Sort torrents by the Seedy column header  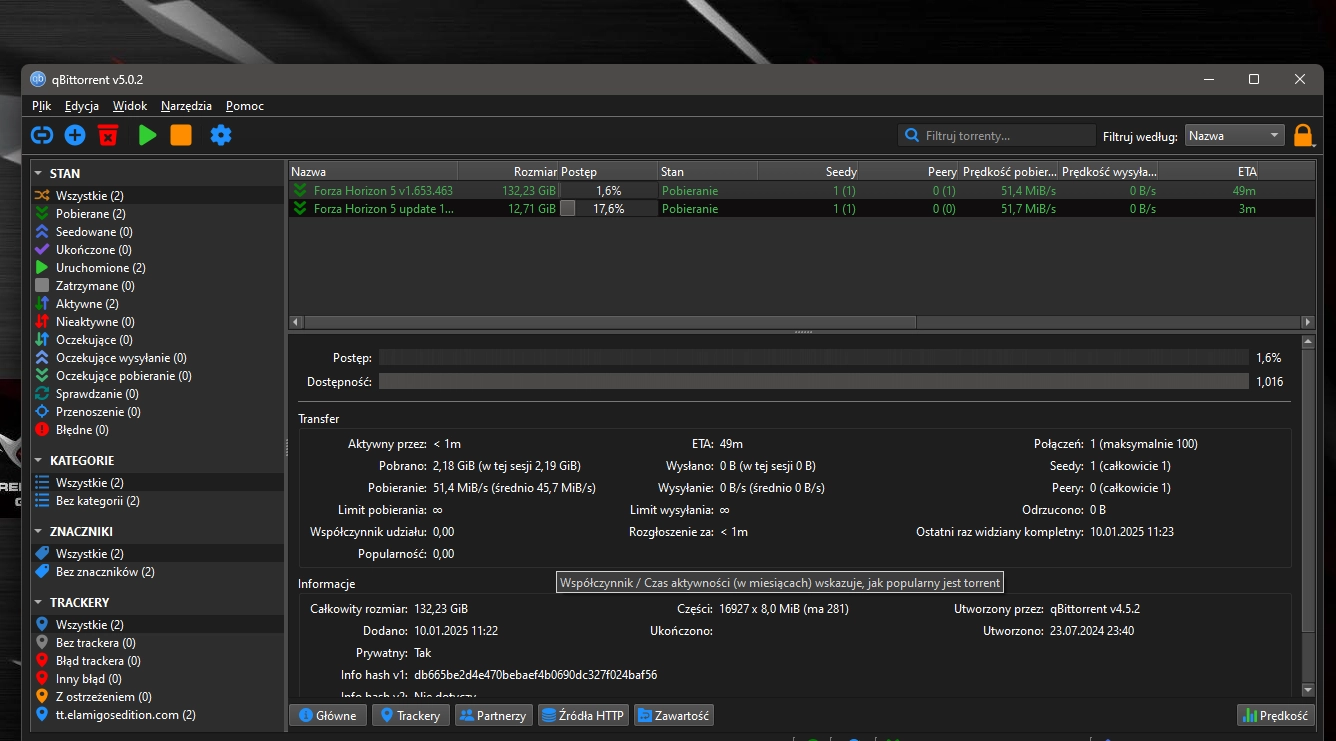click(807, 171)
